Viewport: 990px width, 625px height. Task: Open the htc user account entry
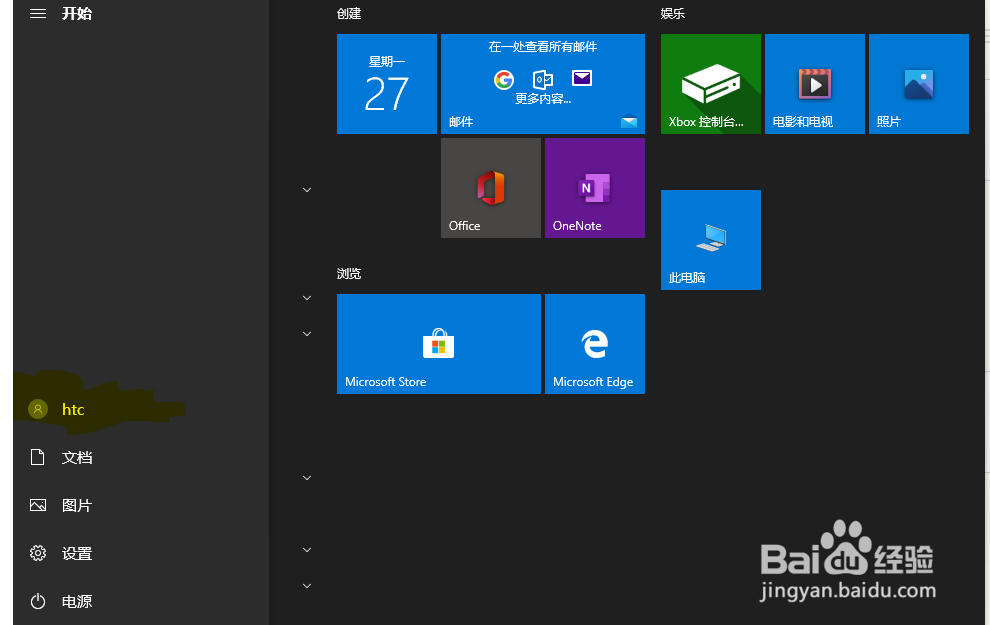[x=140, y=409]
